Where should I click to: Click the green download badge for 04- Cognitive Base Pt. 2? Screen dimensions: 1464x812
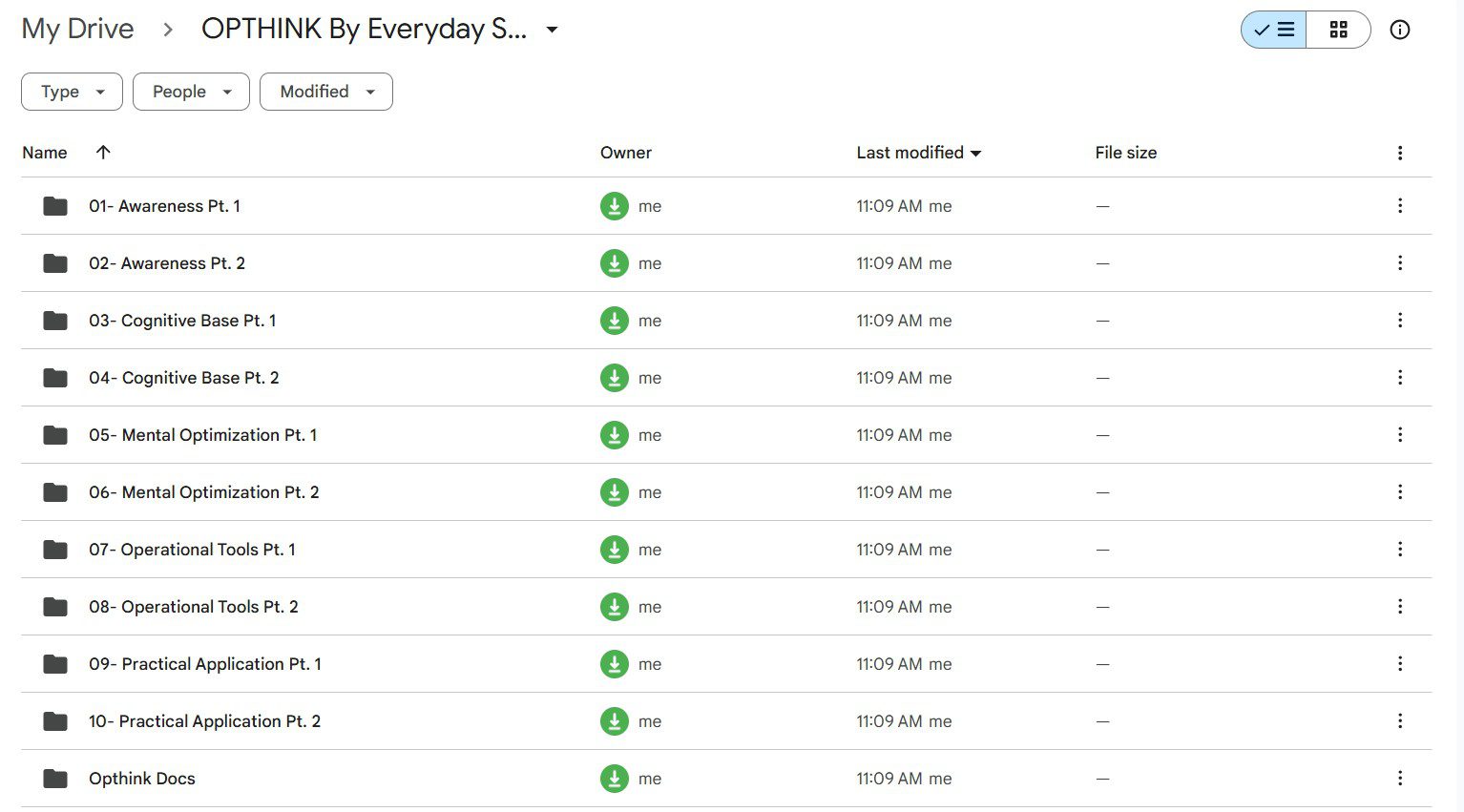pos(615,378)
